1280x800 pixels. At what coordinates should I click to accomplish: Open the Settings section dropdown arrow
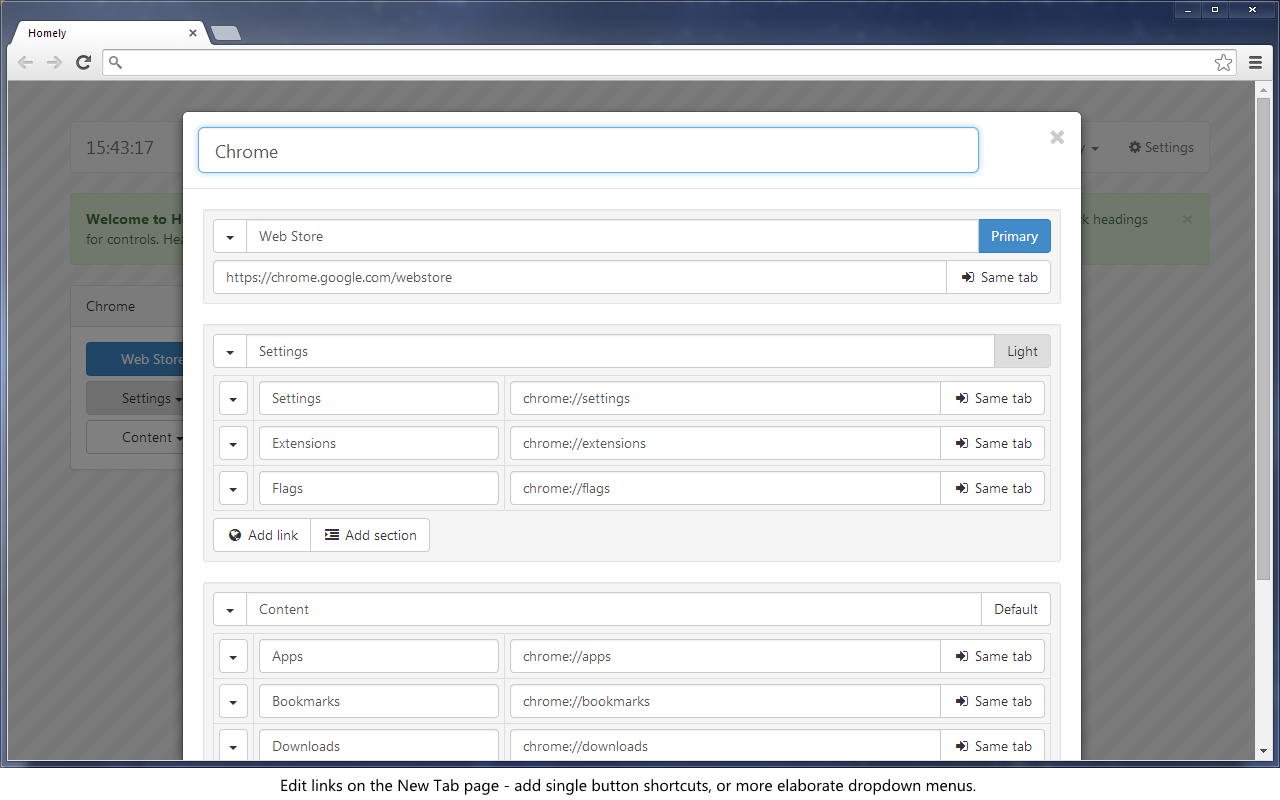(x=230, y=351)
